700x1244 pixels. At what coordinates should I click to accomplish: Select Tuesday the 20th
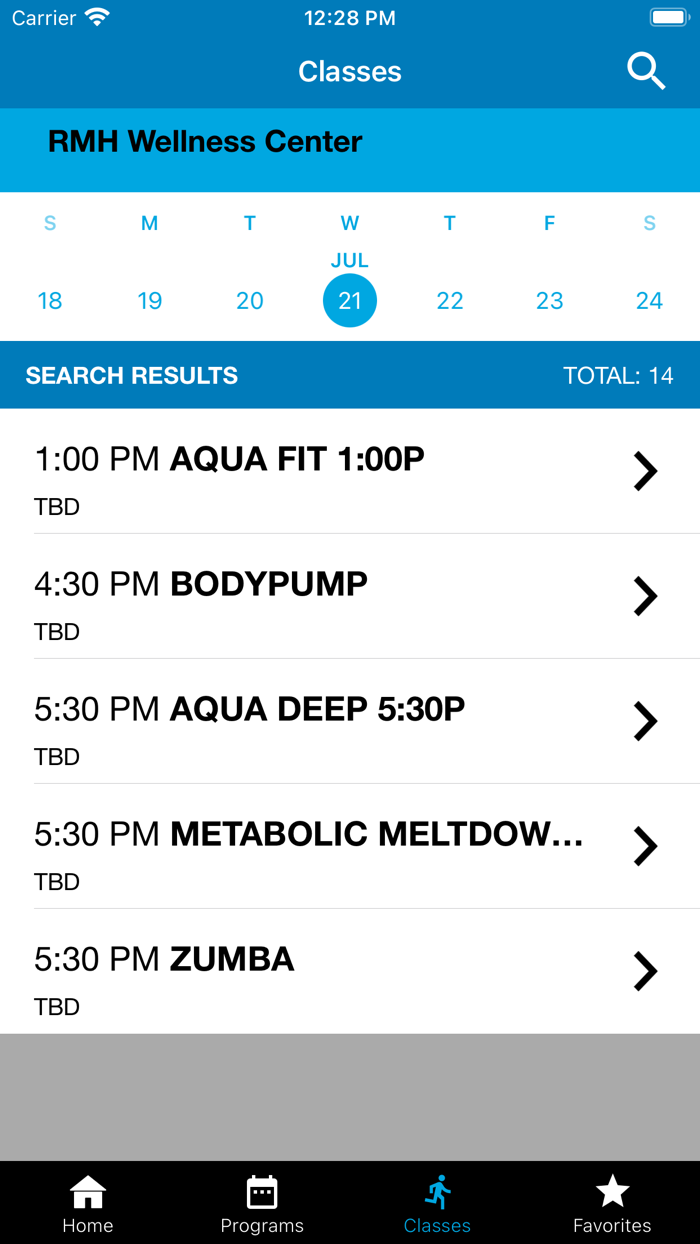click(250, 301)
